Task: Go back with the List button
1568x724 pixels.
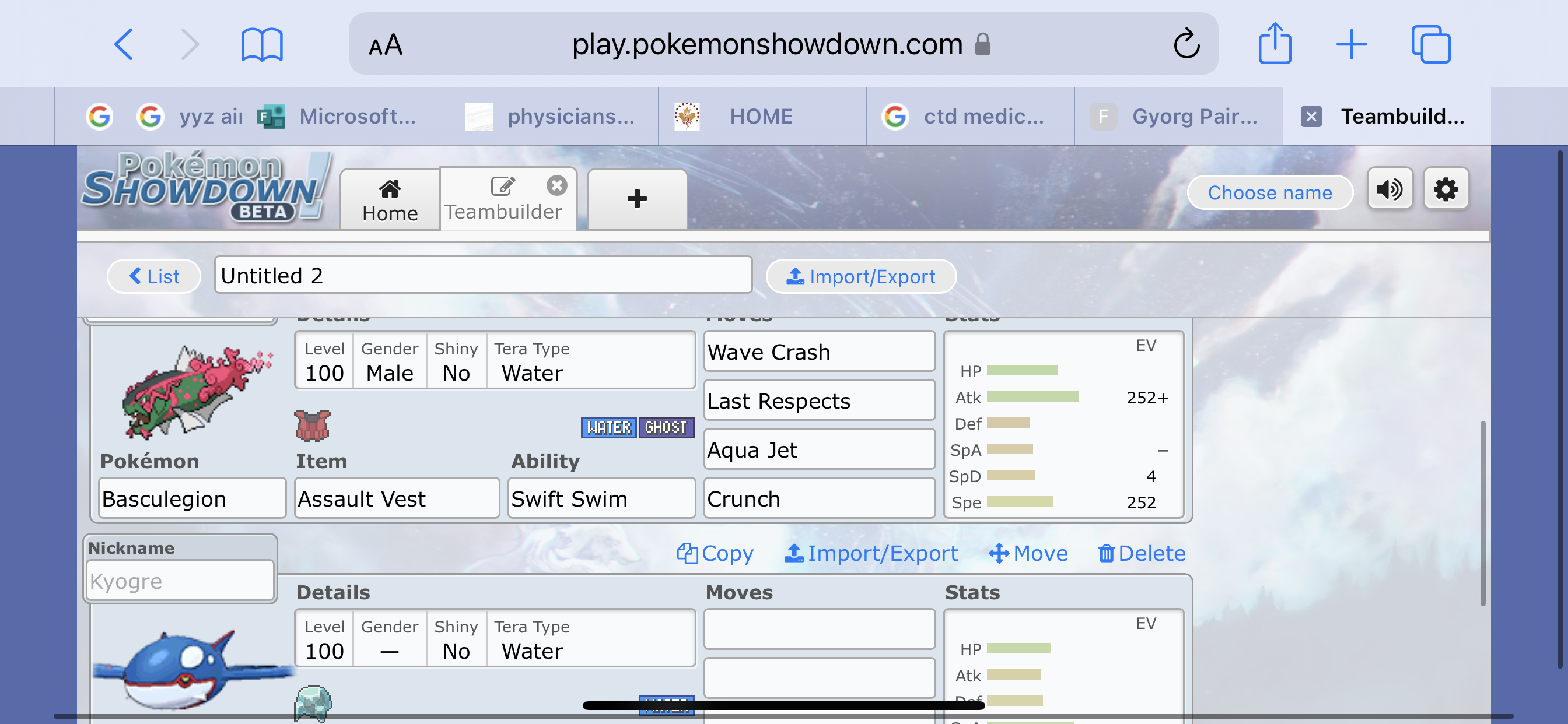Action: (x=154, y=277)
